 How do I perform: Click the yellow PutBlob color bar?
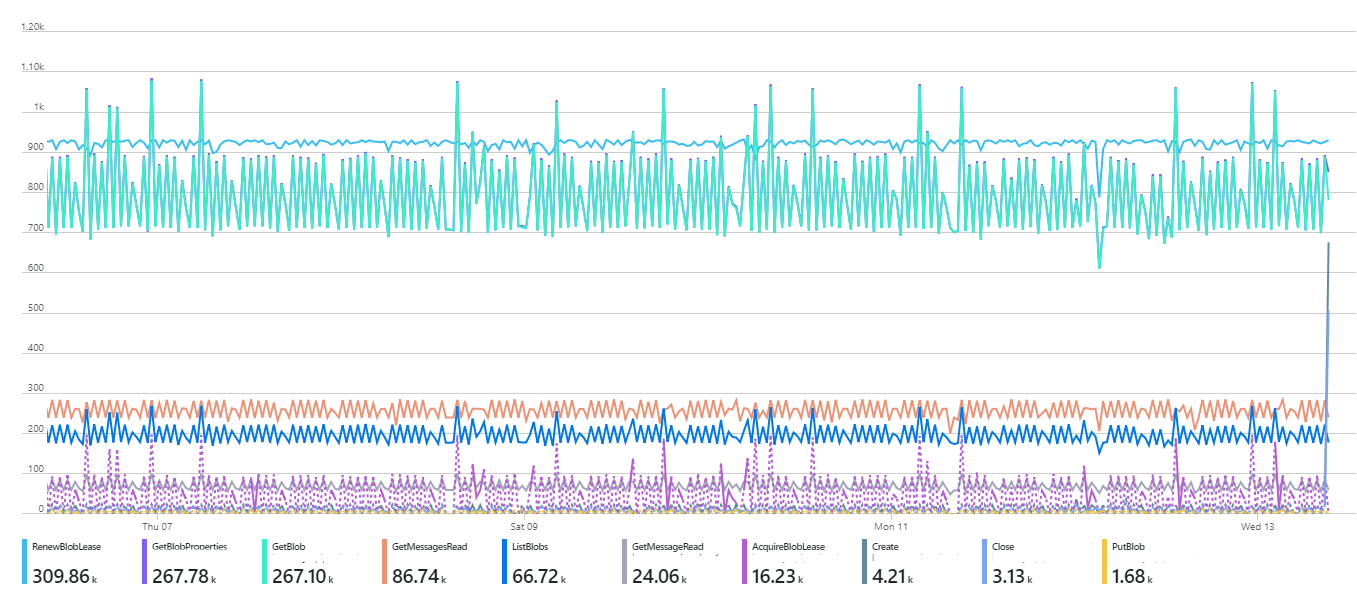tap(1104, 563)
